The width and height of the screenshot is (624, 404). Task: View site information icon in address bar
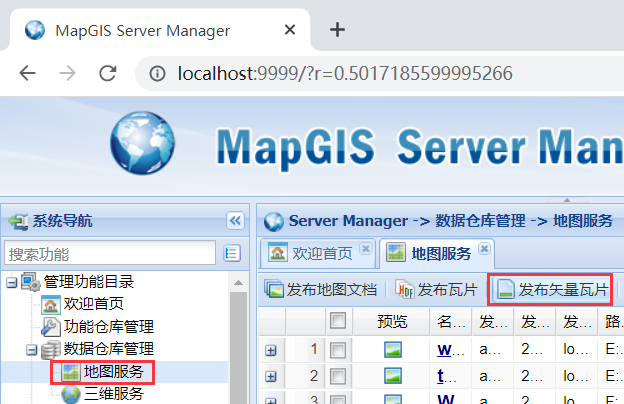click(157, 74)
